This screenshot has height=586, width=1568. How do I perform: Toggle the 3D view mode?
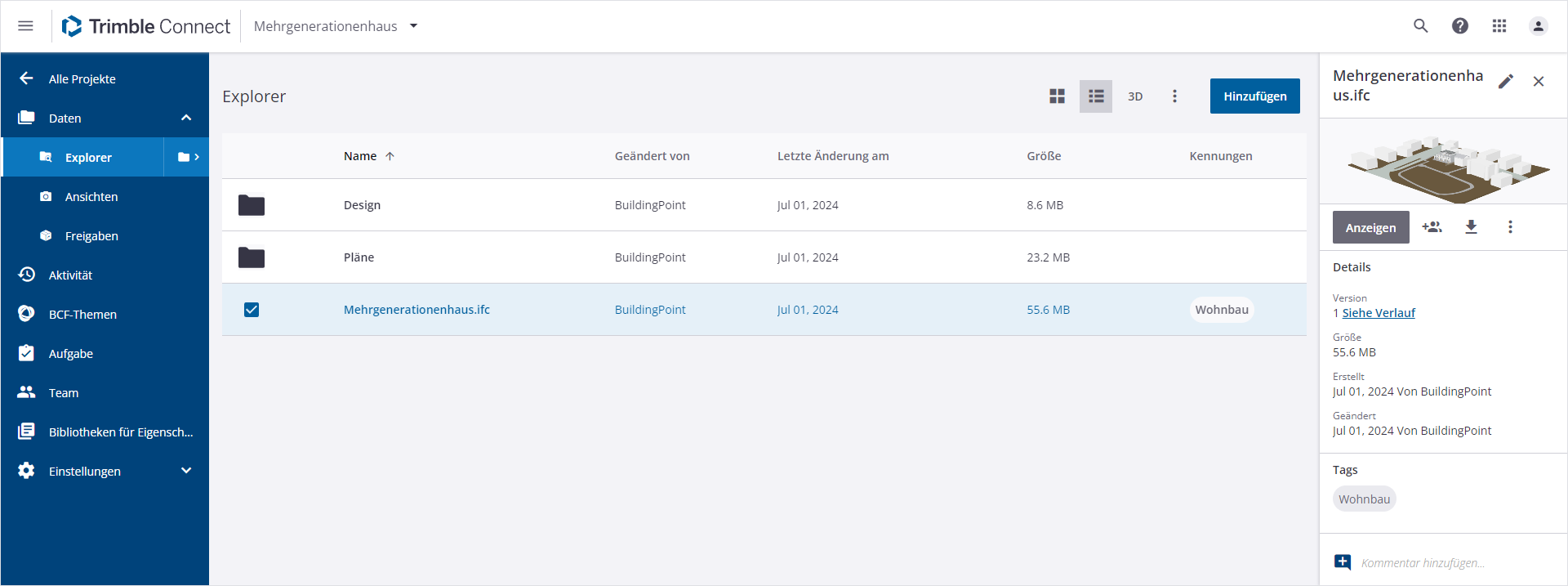1135,96
